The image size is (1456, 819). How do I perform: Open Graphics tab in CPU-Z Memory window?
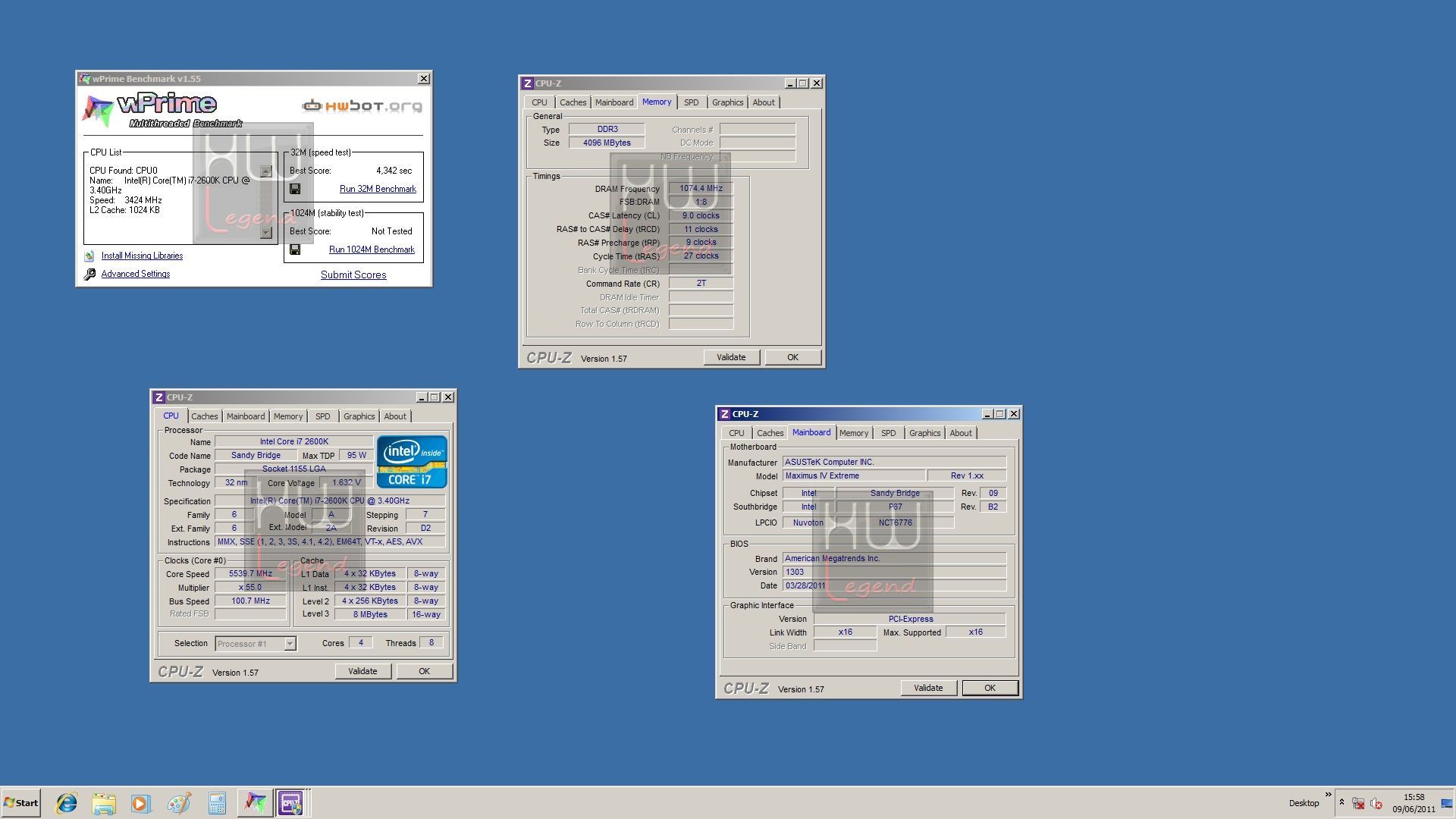tap(727, 102)
